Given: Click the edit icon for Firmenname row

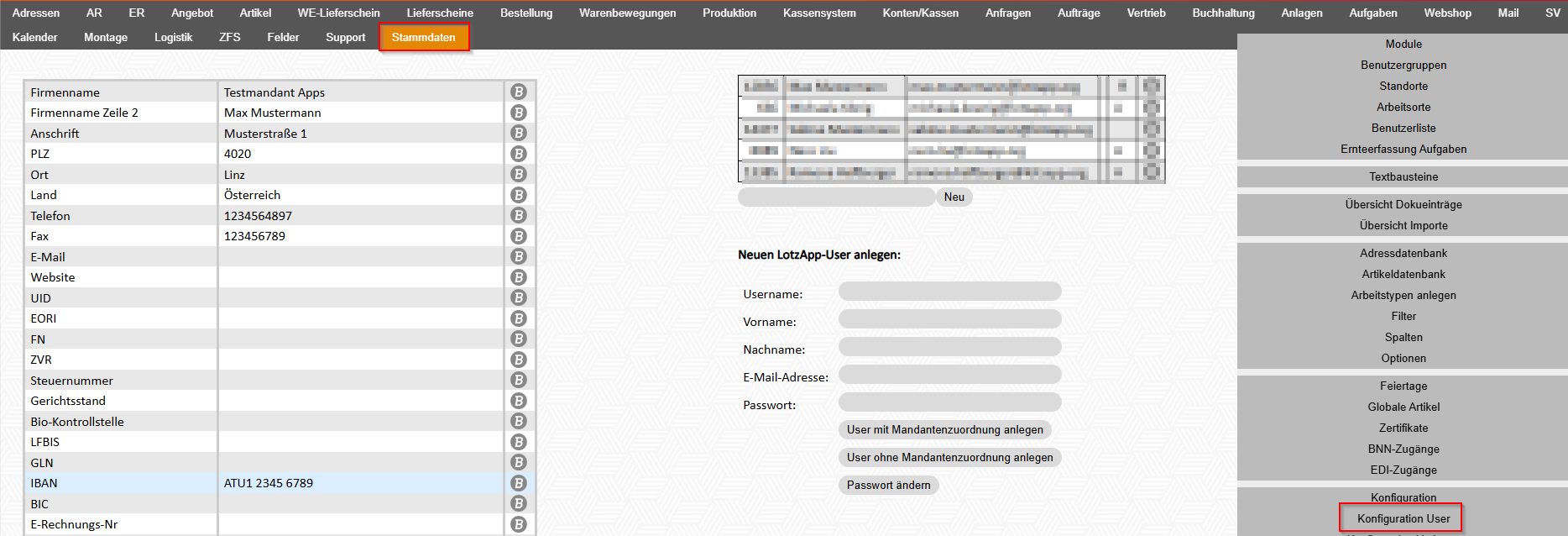Looking at the screenshot, I should [519, 92].
